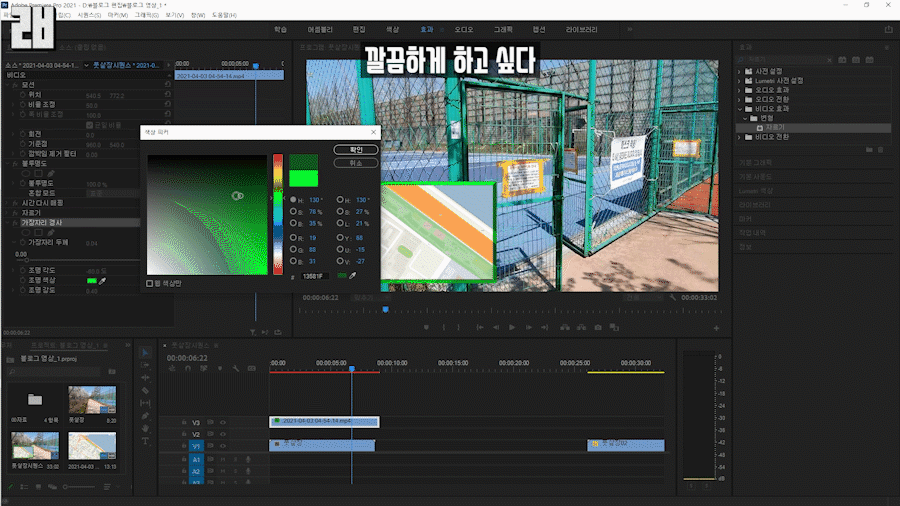The width and height of the screenshot is (900, 506).
Task: Click the eyedropper next to hex field
Action: 353,276
